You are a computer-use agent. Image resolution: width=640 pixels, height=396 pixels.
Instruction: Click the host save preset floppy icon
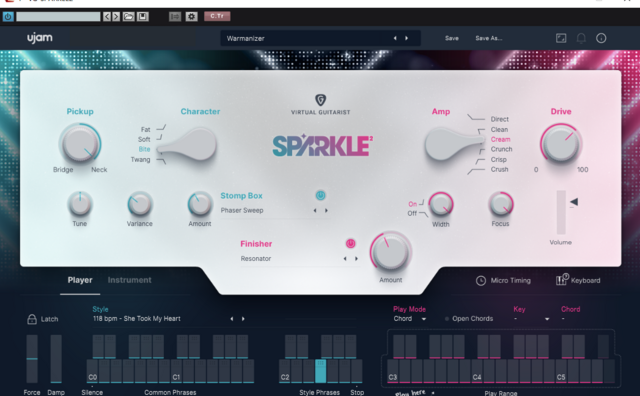pos(142,16)
